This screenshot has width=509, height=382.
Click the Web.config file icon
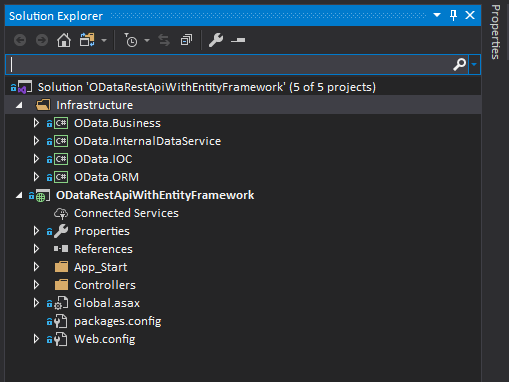pos(61,339)
